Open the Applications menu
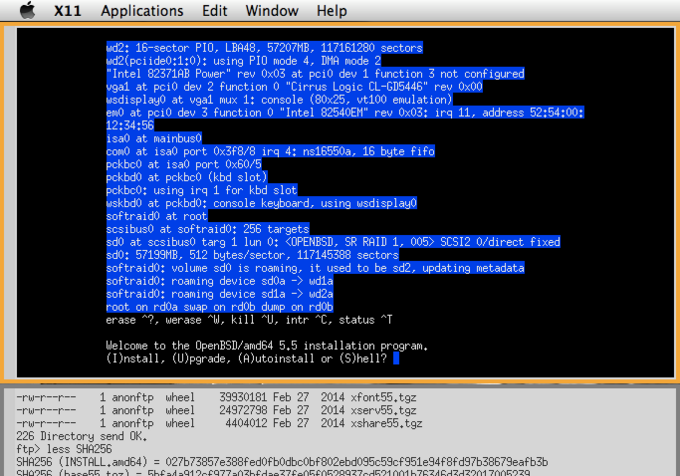680x476 pixels. click(x=142, y=11)
